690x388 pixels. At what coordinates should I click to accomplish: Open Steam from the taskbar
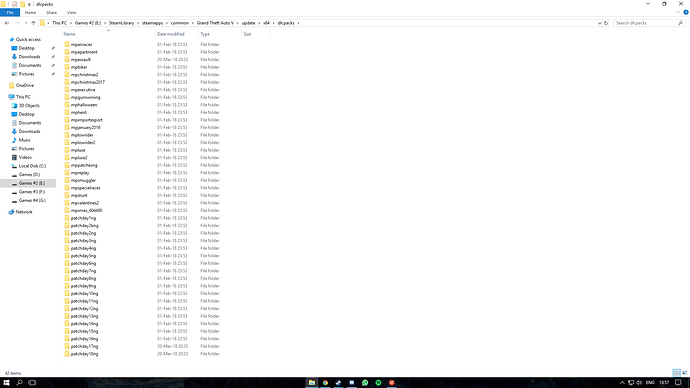(x=338, y=383)
